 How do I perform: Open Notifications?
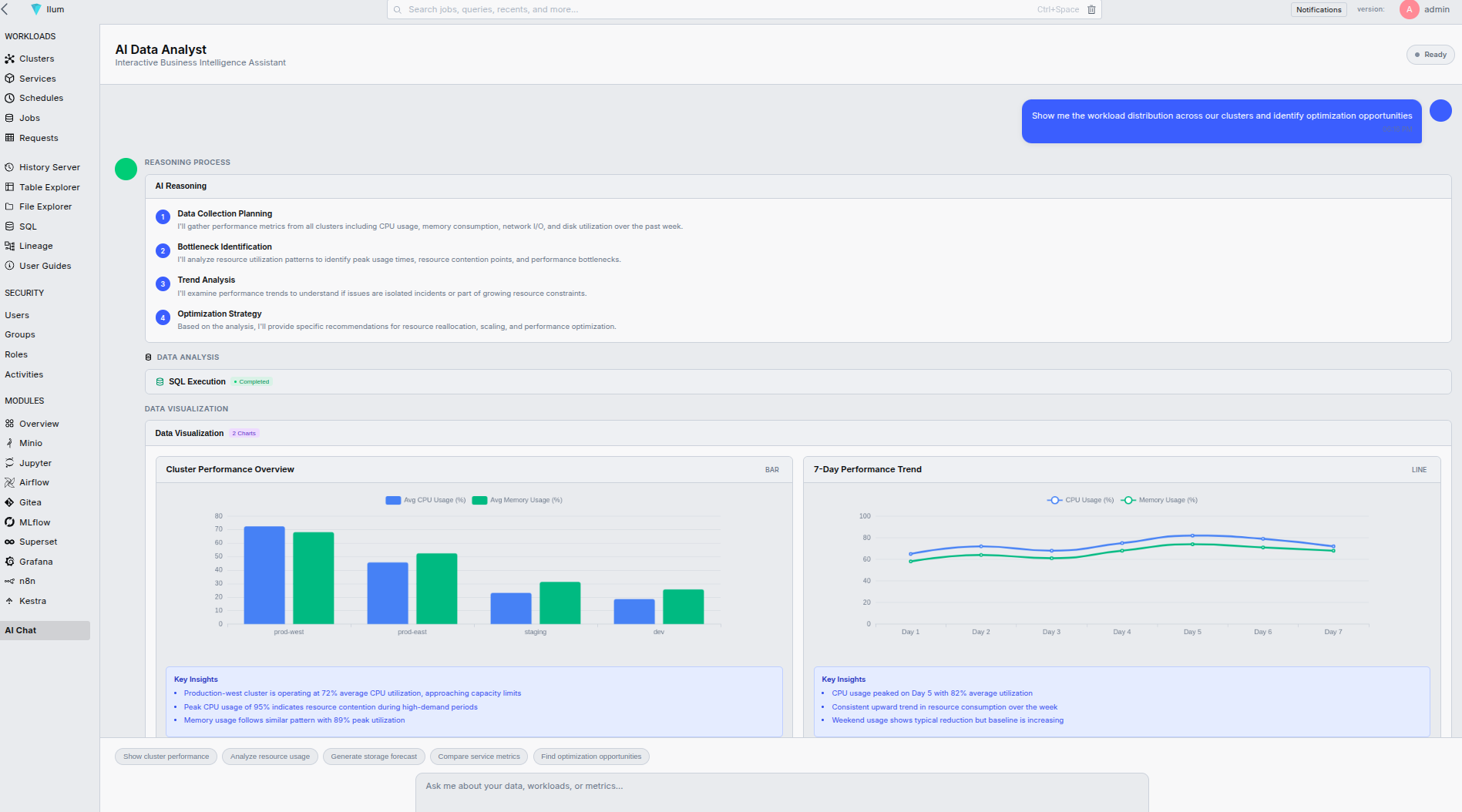pos(1318,9)
